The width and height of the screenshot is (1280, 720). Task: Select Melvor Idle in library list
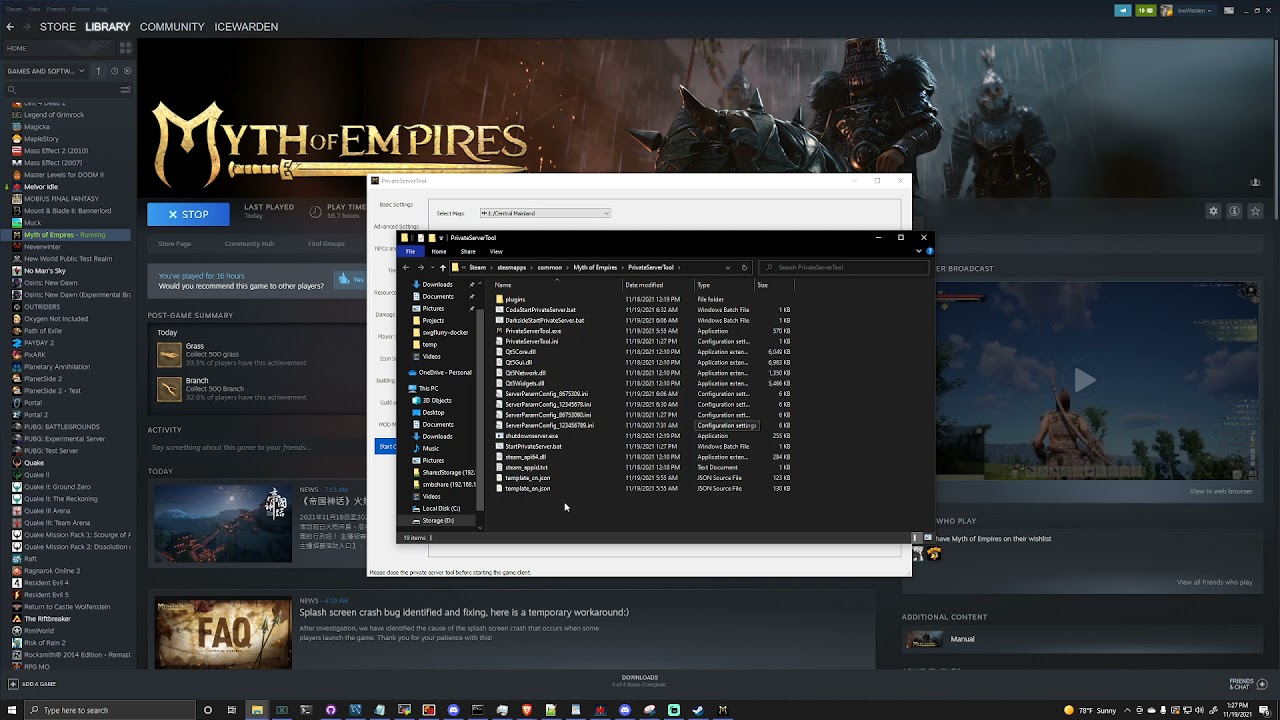(x=41, y=187)
